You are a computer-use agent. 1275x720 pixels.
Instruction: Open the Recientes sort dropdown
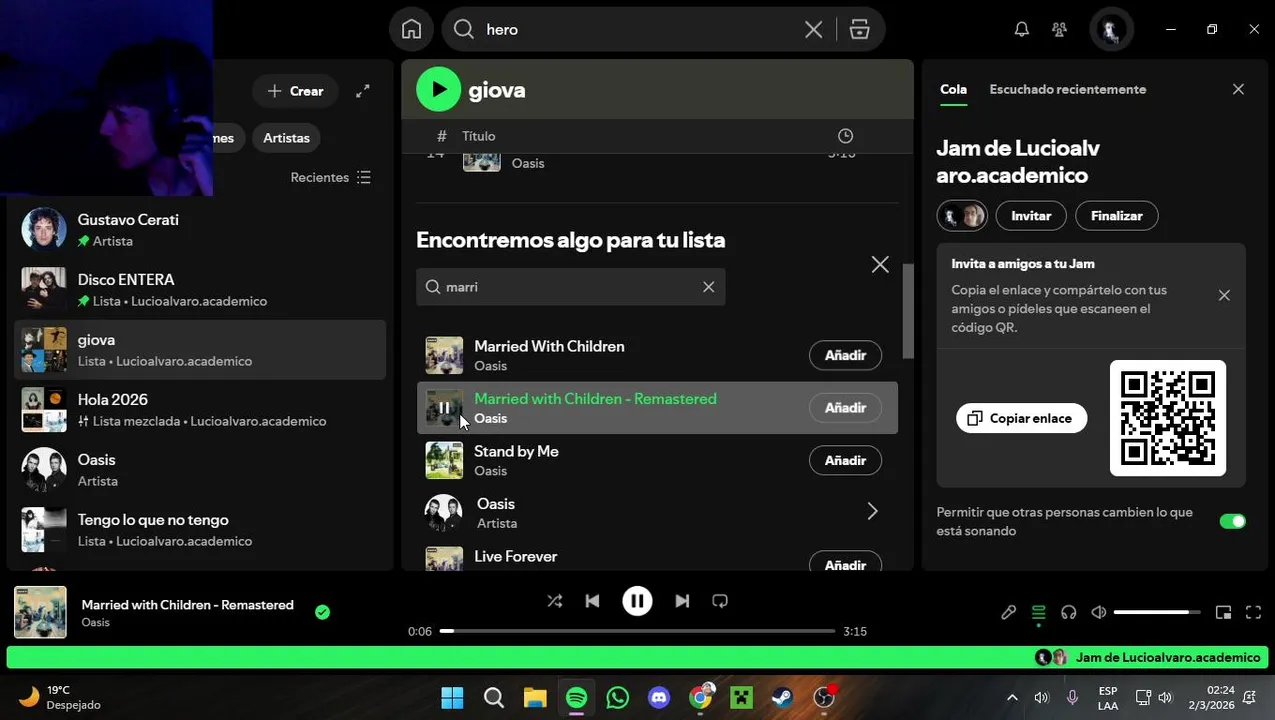(331, 177)
